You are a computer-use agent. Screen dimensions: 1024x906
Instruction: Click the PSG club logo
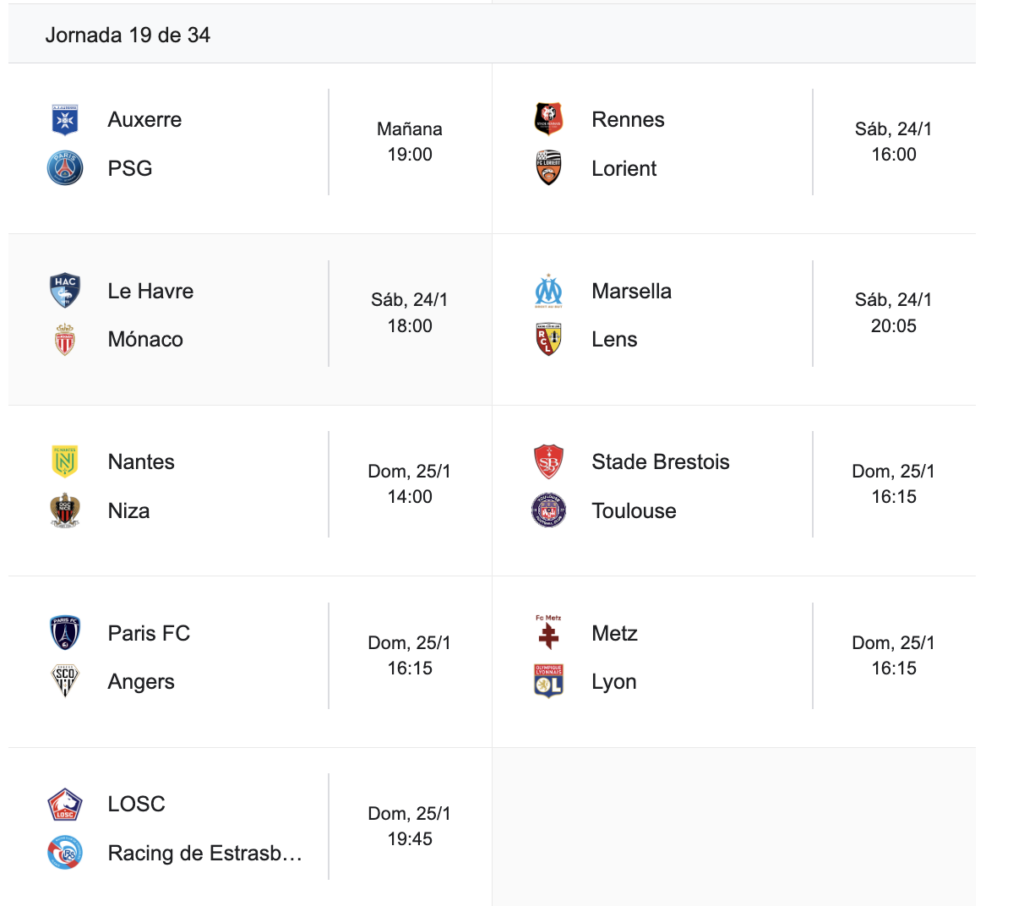tap(65, 168)
